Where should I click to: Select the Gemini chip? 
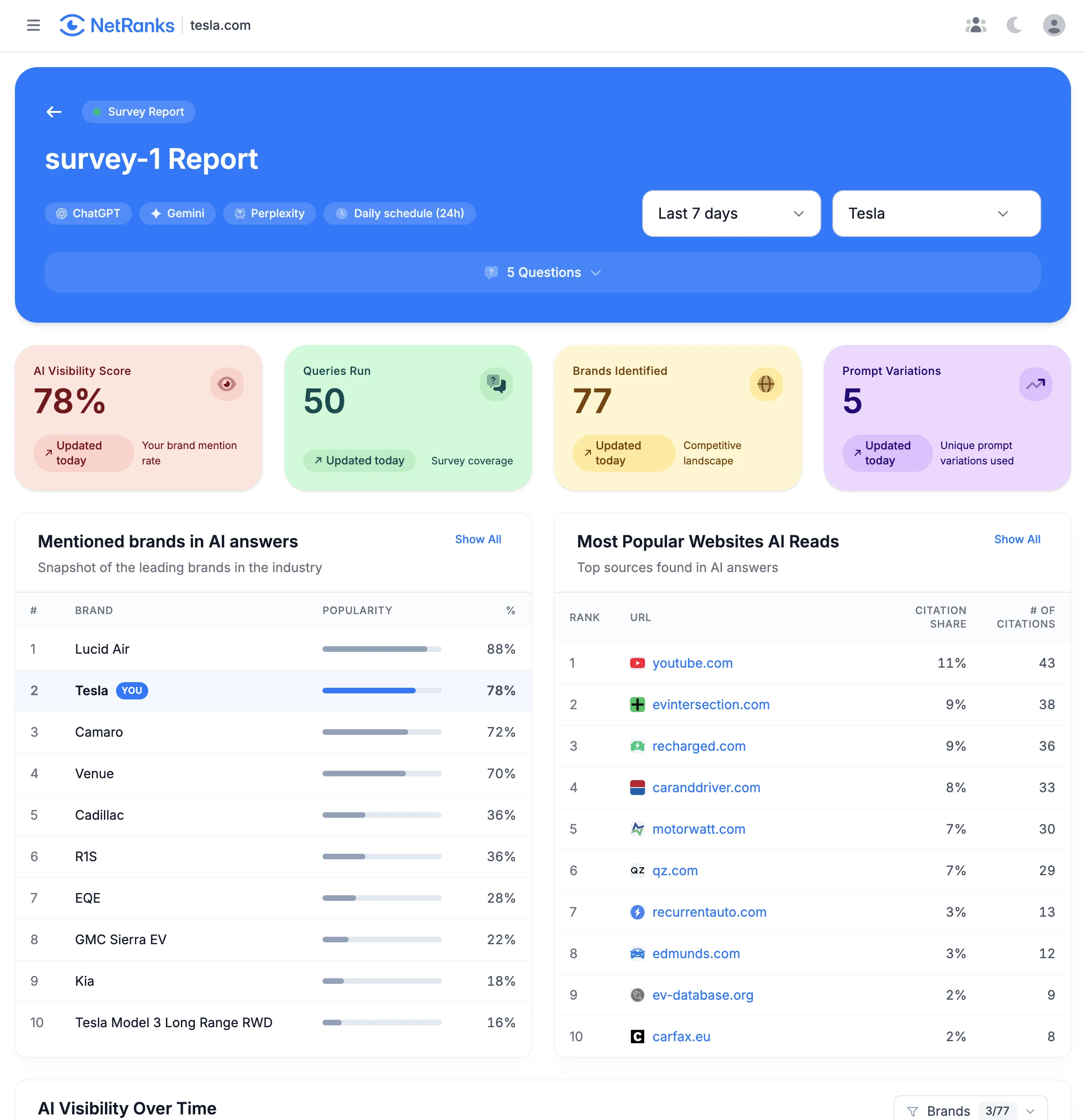pos(177,213)
